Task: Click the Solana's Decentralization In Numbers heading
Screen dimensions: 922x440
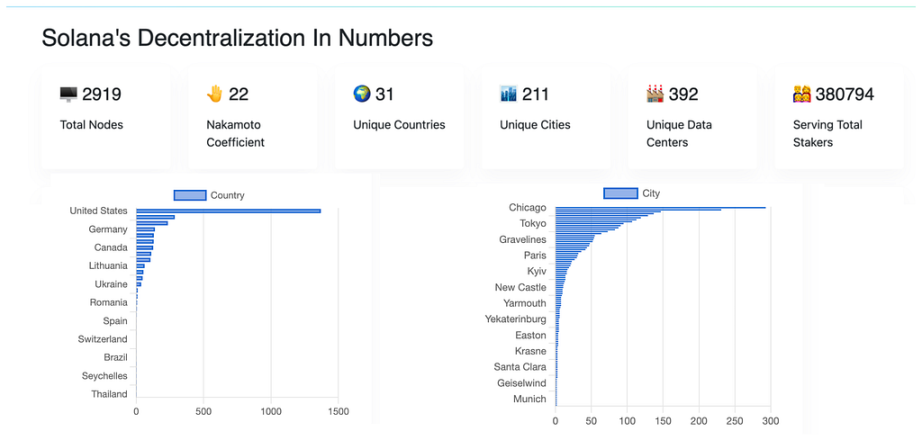Action: coord(238,38)
